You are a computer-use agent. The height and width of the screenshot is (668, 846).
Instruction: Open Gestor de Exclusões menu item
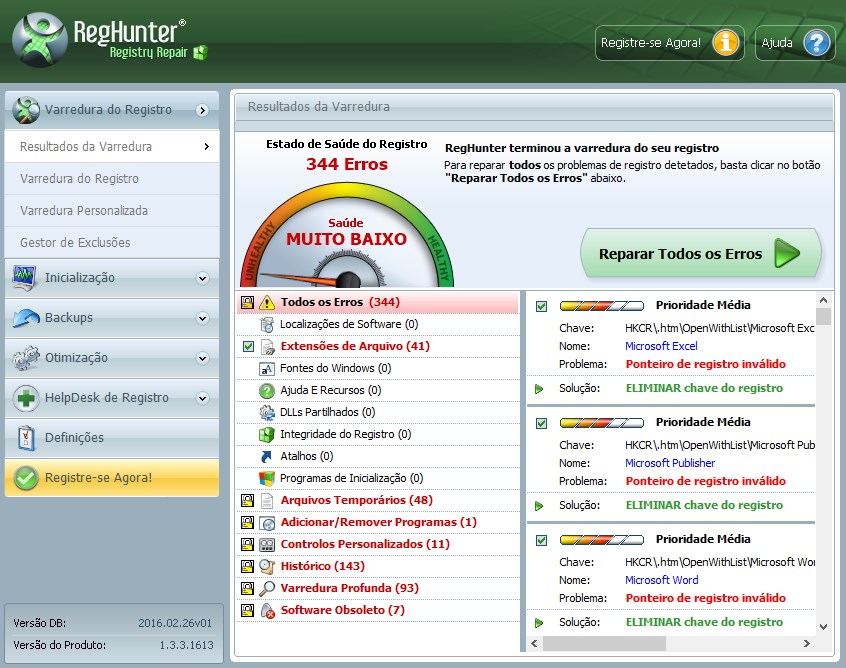tap(112, 242)
